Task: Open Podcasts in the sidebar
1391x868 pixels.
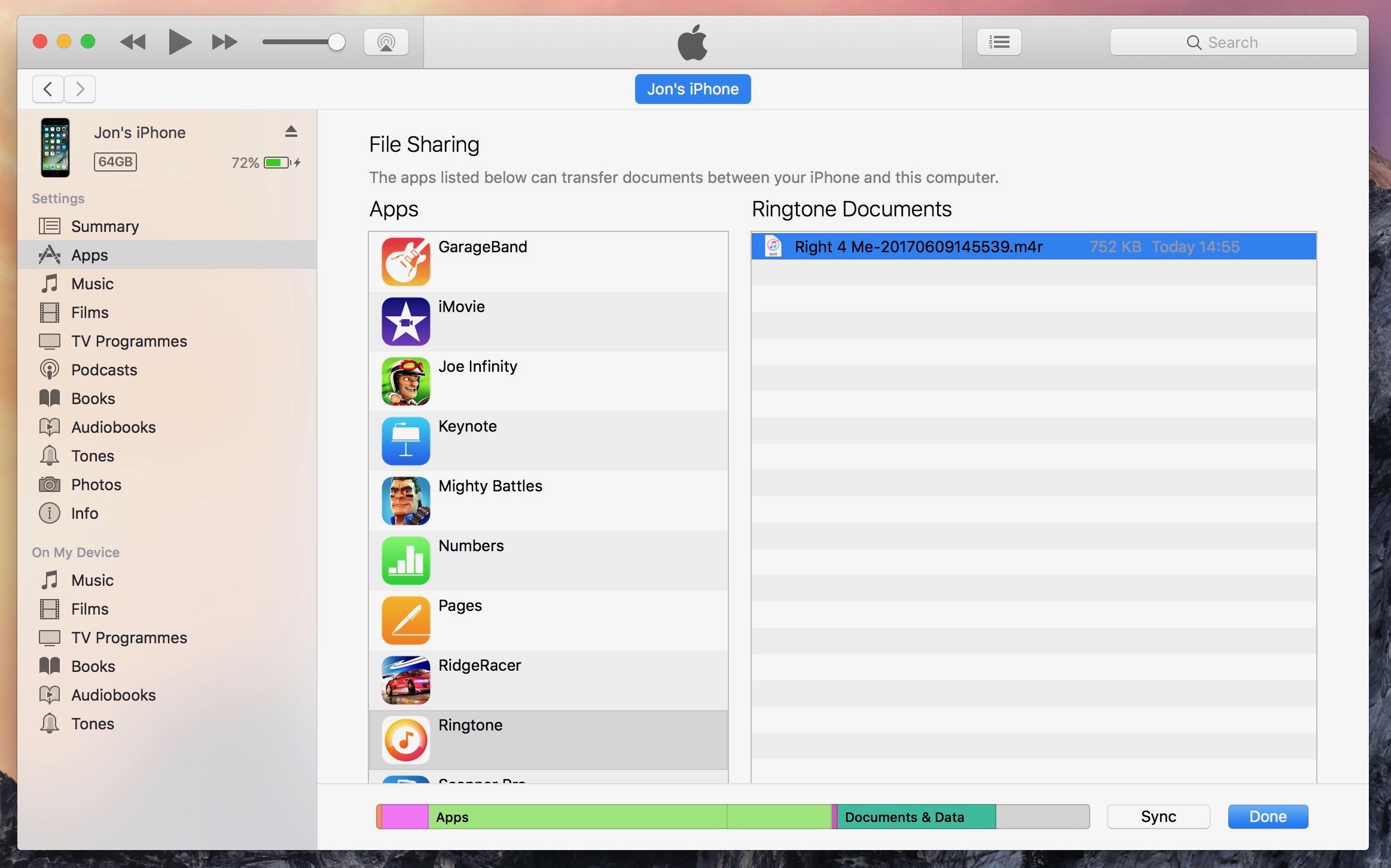Action: [167, 369]
